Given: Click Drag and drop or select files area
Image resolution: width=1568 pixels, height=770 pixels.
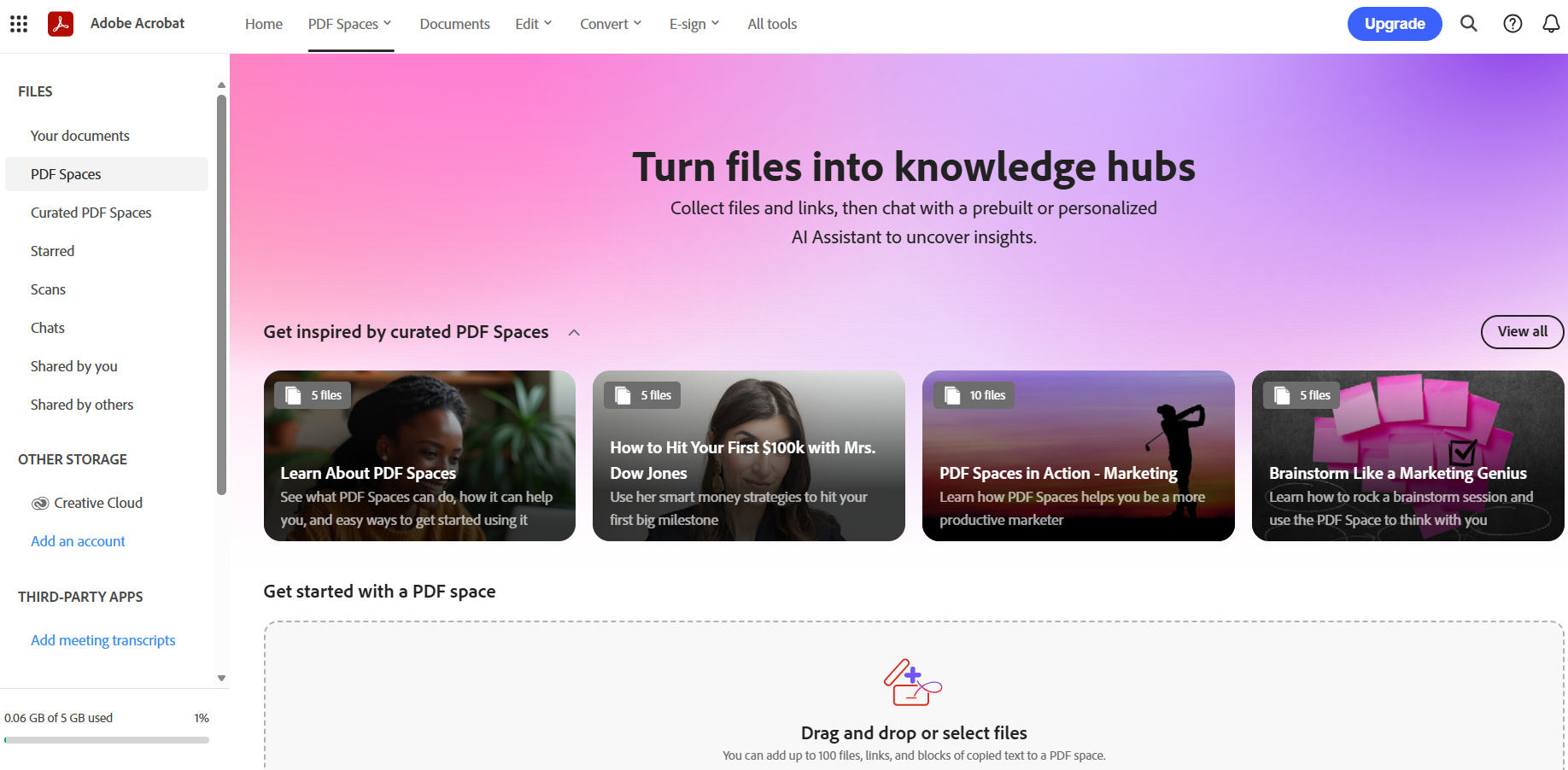Looking at the screenshot, I should pos(914,696).
